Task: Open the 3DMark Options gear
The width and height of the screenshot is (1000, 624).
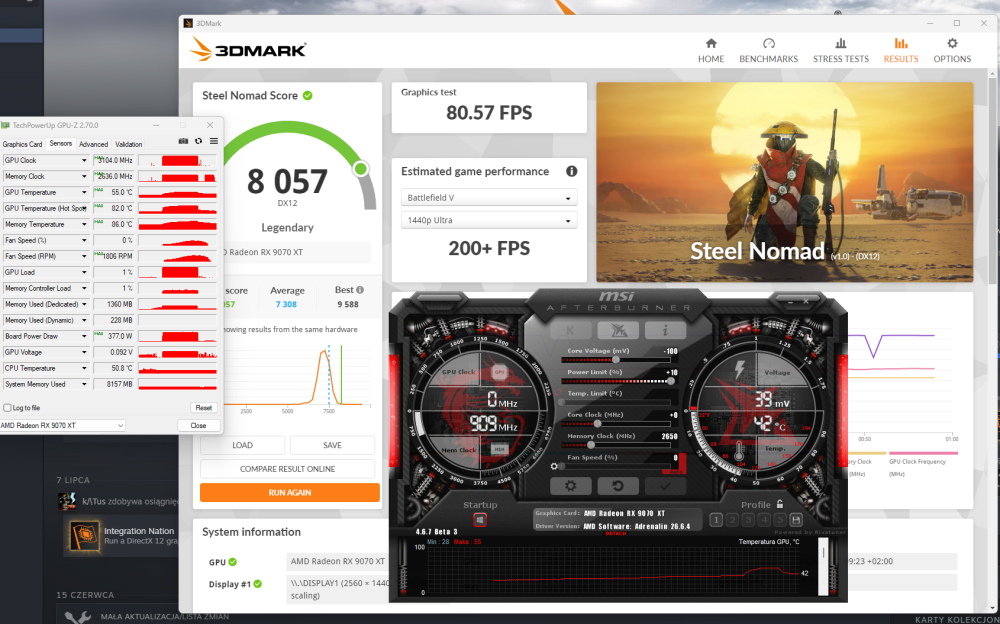Action: (x=952, y=50)
